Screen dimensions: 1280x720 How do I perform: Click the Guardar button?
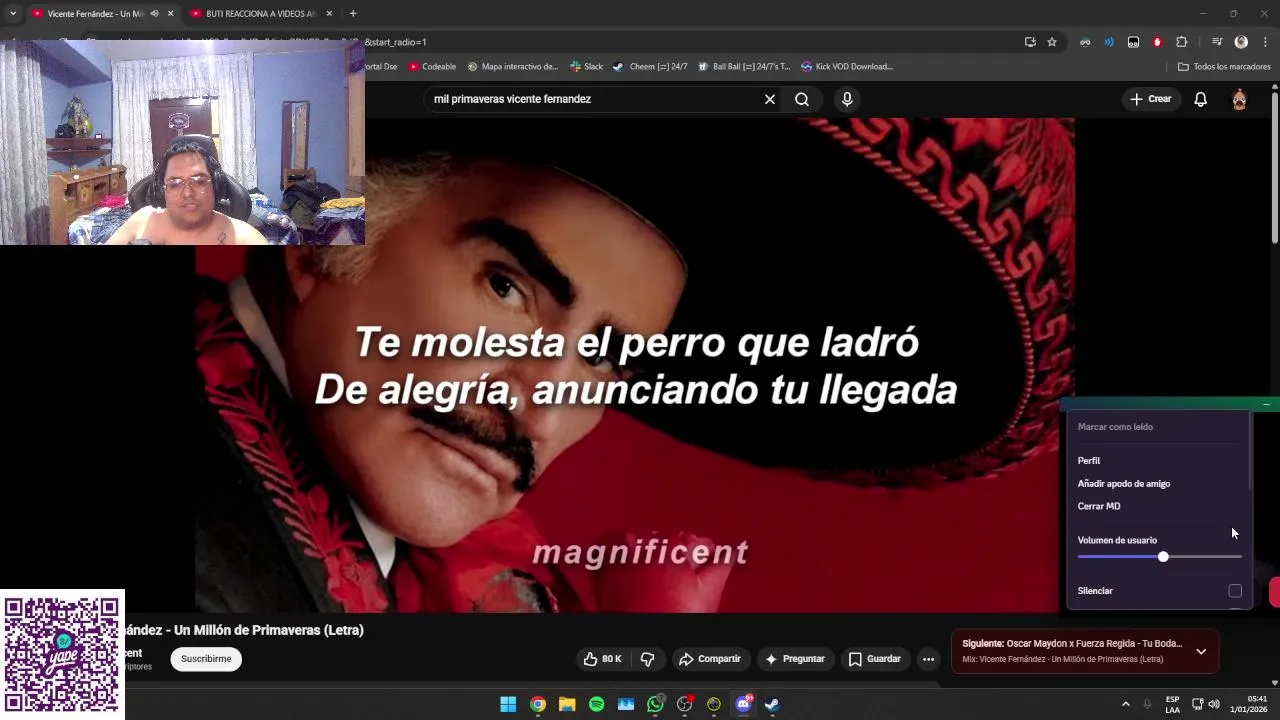[875, 659]
